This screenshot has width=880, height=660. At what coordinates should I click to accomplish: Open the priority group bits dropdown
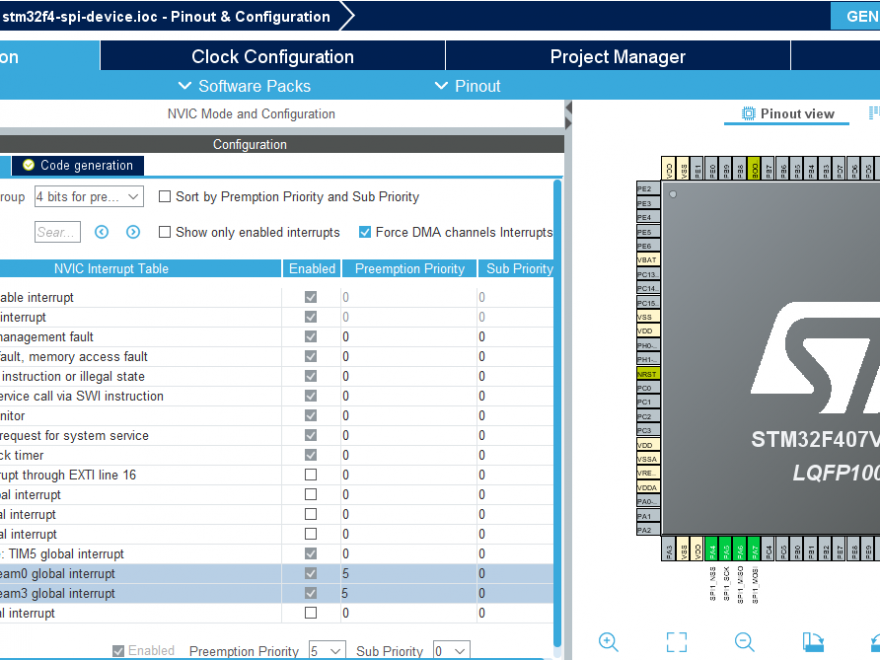(88, 196)
